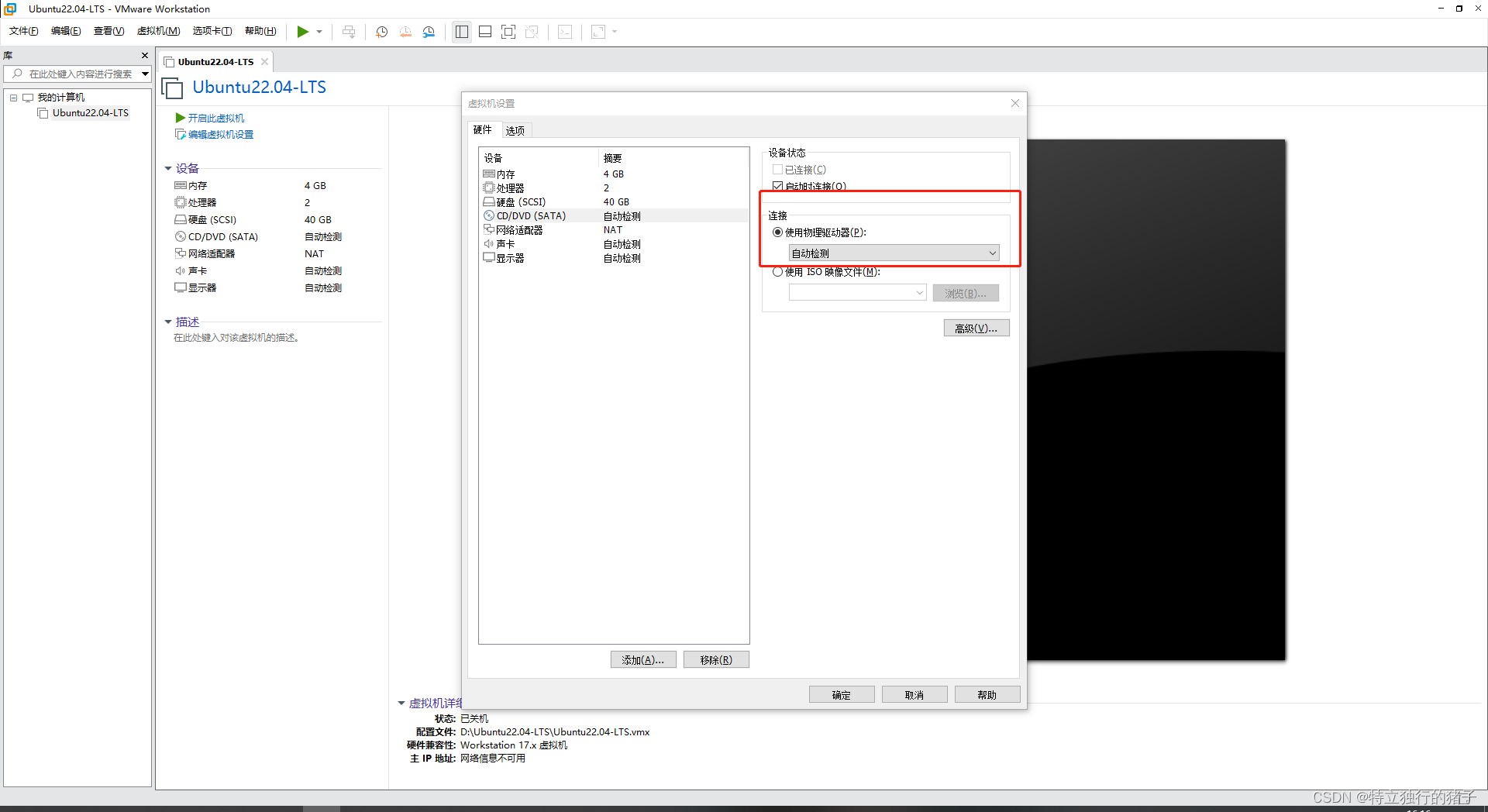Open the 帮助(H) menu
This screenshot has width=1488, height=812.
[x=260, y=31]
